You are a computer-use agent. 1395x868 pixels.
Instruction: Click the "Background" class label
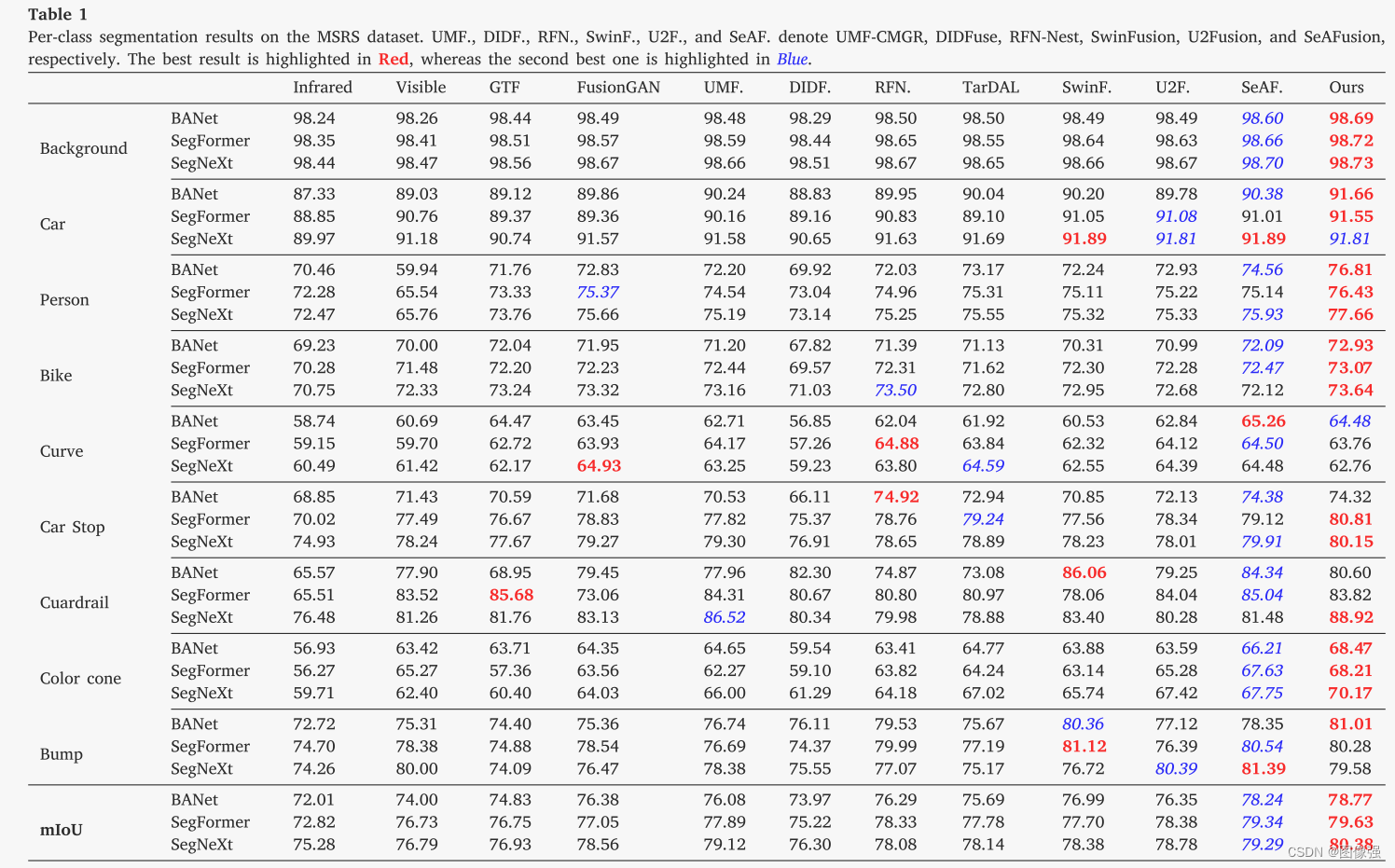tap(84, 149)
